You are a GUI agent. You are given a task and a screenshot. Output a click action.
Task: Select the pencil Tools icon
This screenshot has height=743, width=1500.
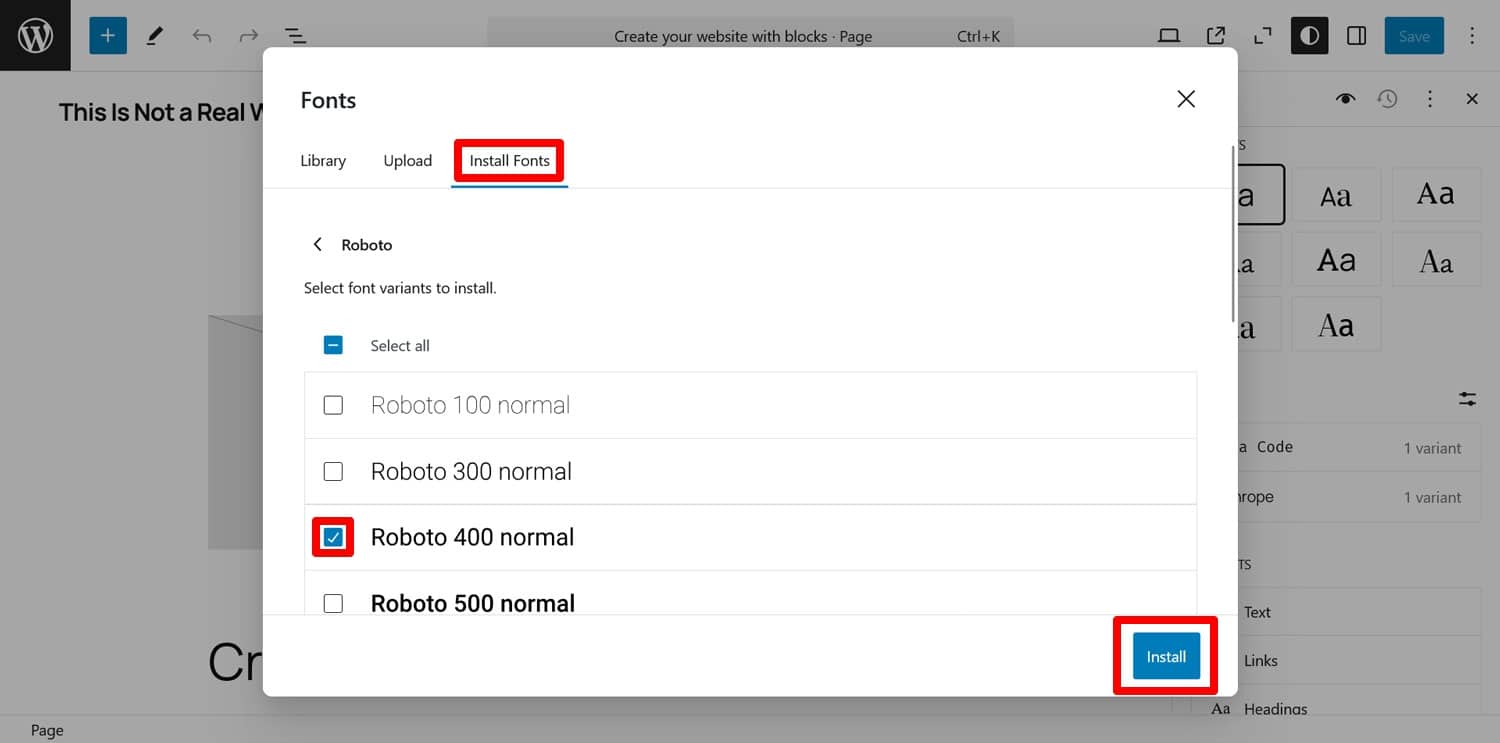[155, 36]
